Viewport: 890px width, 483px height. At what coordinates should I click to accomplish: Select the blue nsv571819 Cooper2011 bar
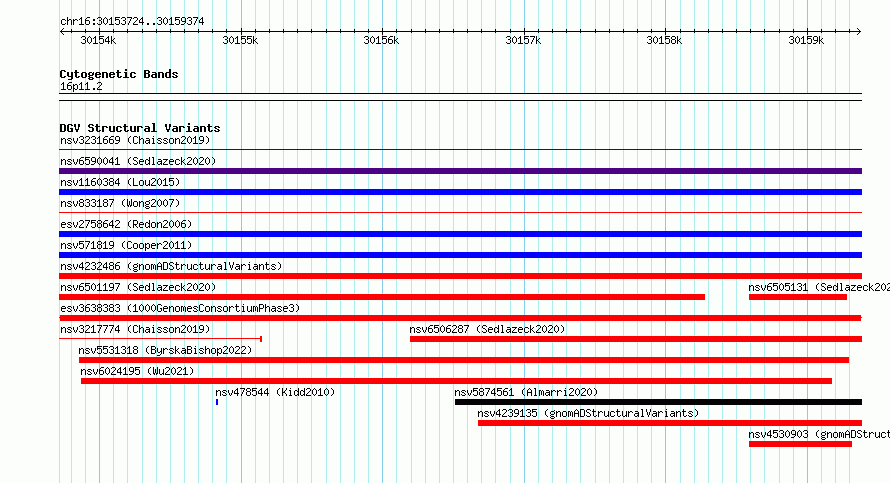pos(460,255)
